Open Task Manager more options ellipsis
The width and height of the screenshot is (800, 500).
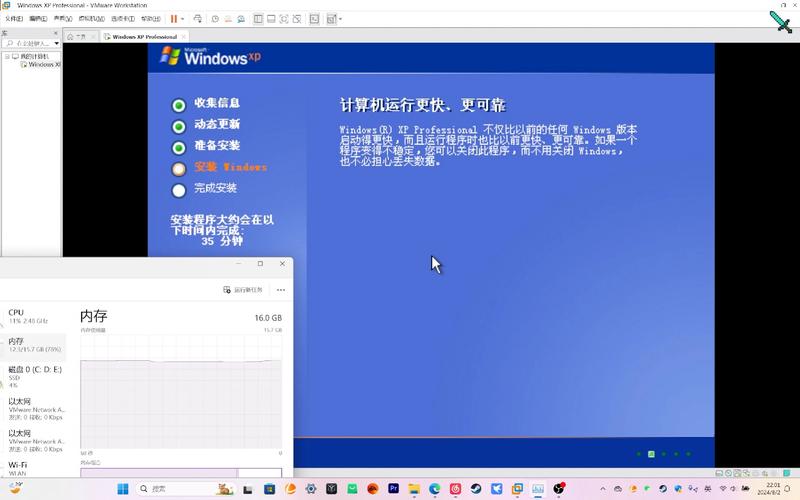280,290
